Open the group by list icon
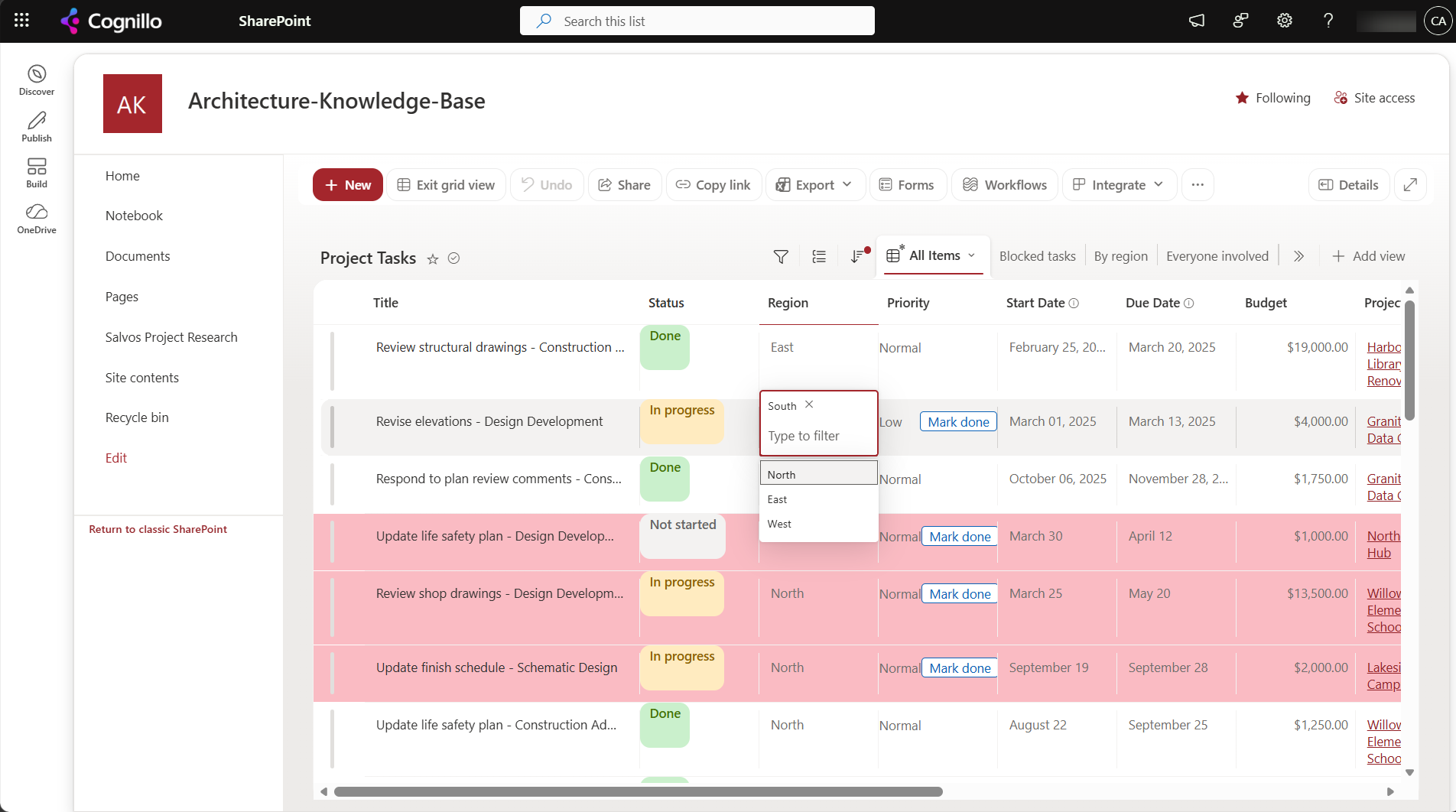 point(819,257)
